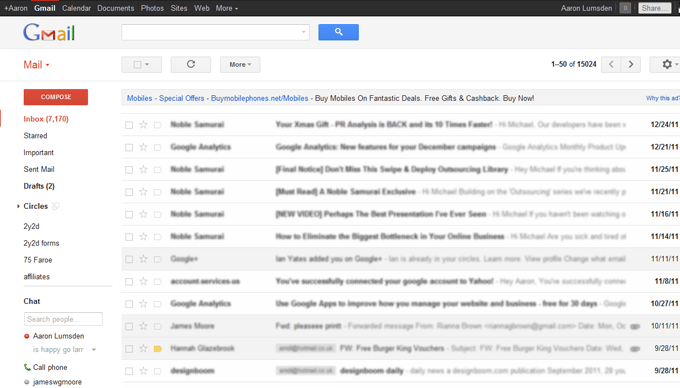Toggle importance marker on designboom email
Screen dimensions: 680x388
coord(158,371)
